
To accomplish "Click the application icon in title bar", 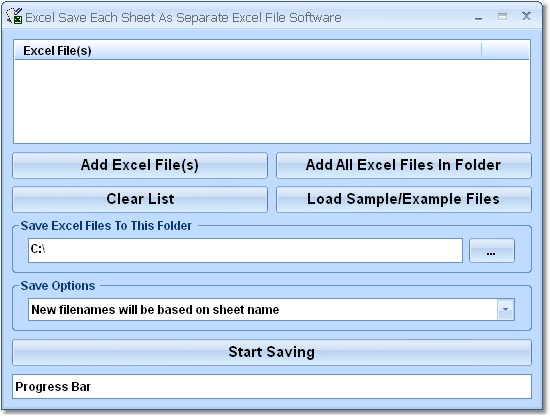I will [x=14, y=16].
